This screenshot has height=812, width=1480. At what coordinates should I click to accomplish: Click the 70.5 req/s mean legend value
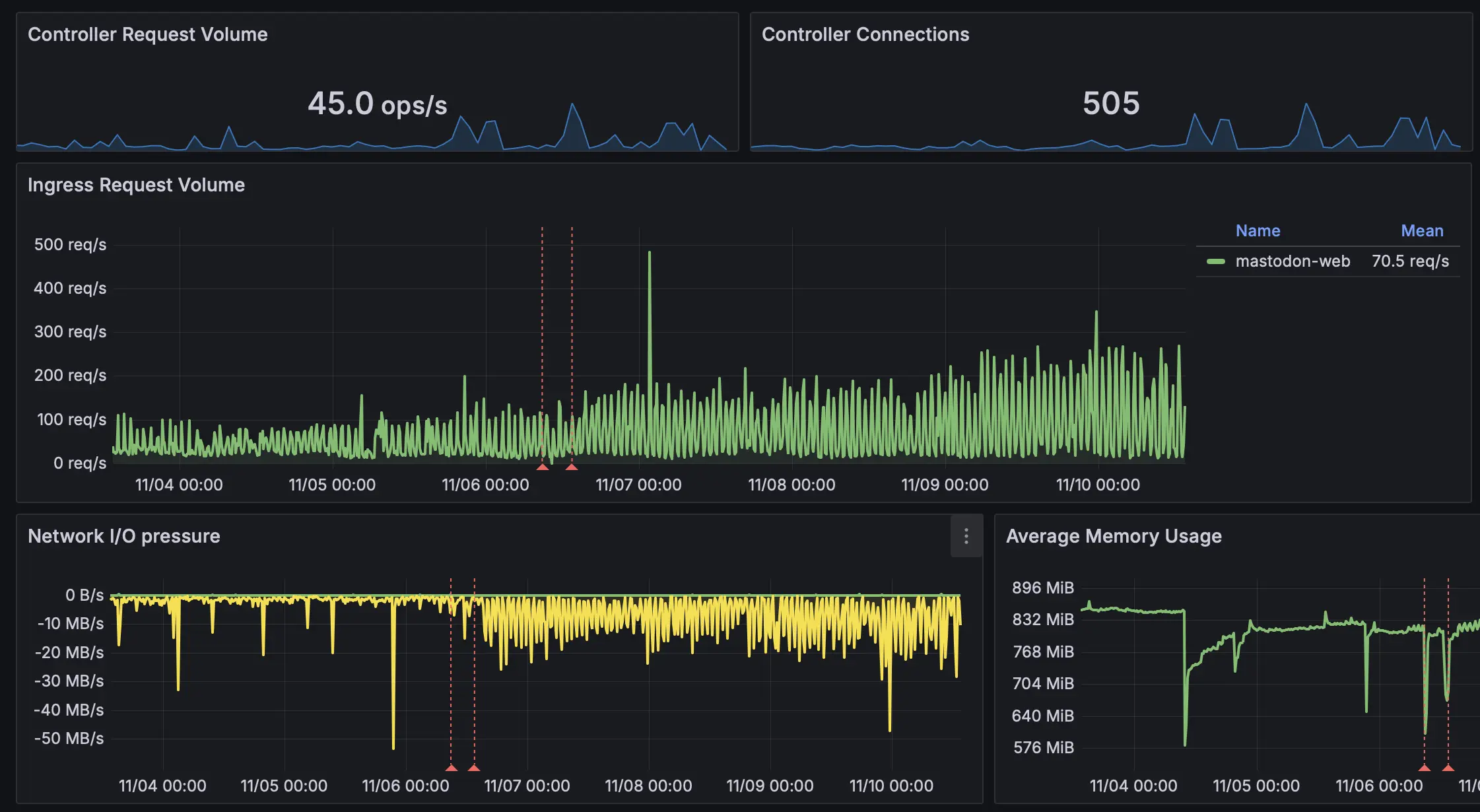tap(1410, 261)
